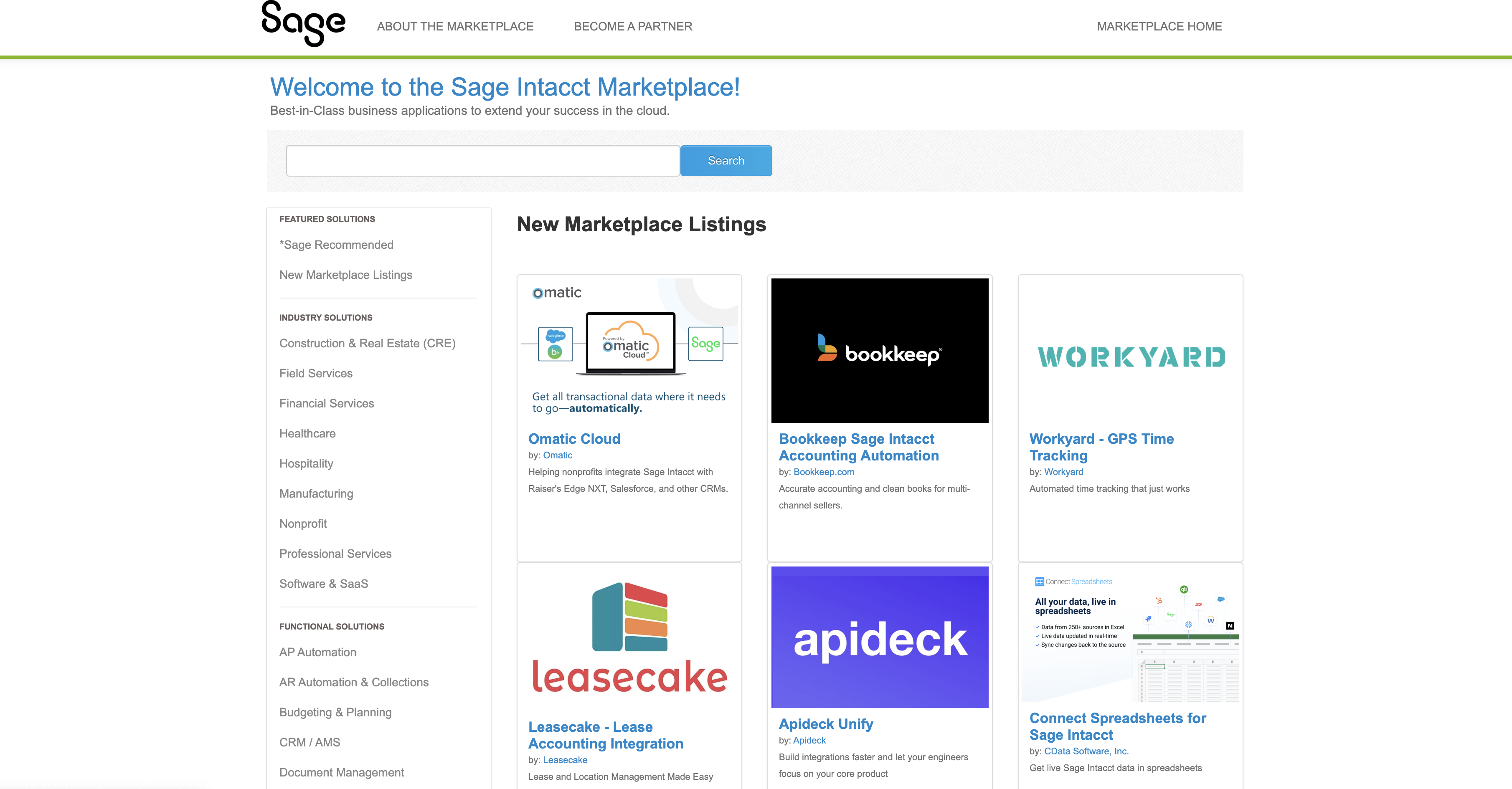
Task: Visit vendor Omatic link
Action: pos(557,455)
